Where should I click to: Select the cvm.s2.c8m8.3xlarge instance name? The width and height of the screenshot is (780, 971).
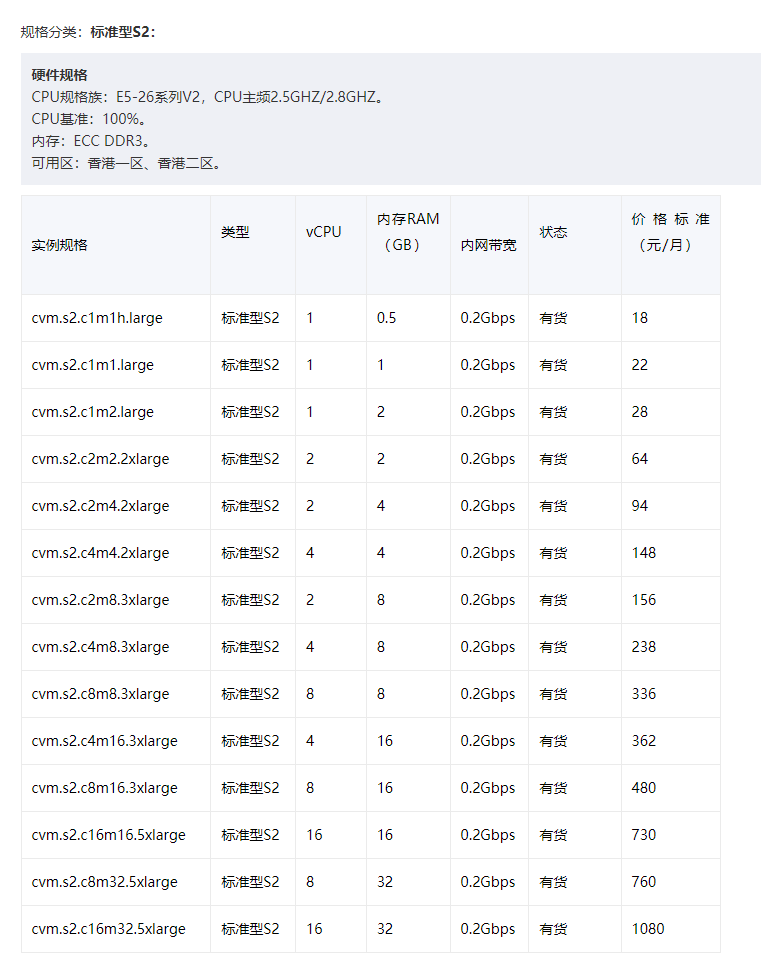(100, 695)
